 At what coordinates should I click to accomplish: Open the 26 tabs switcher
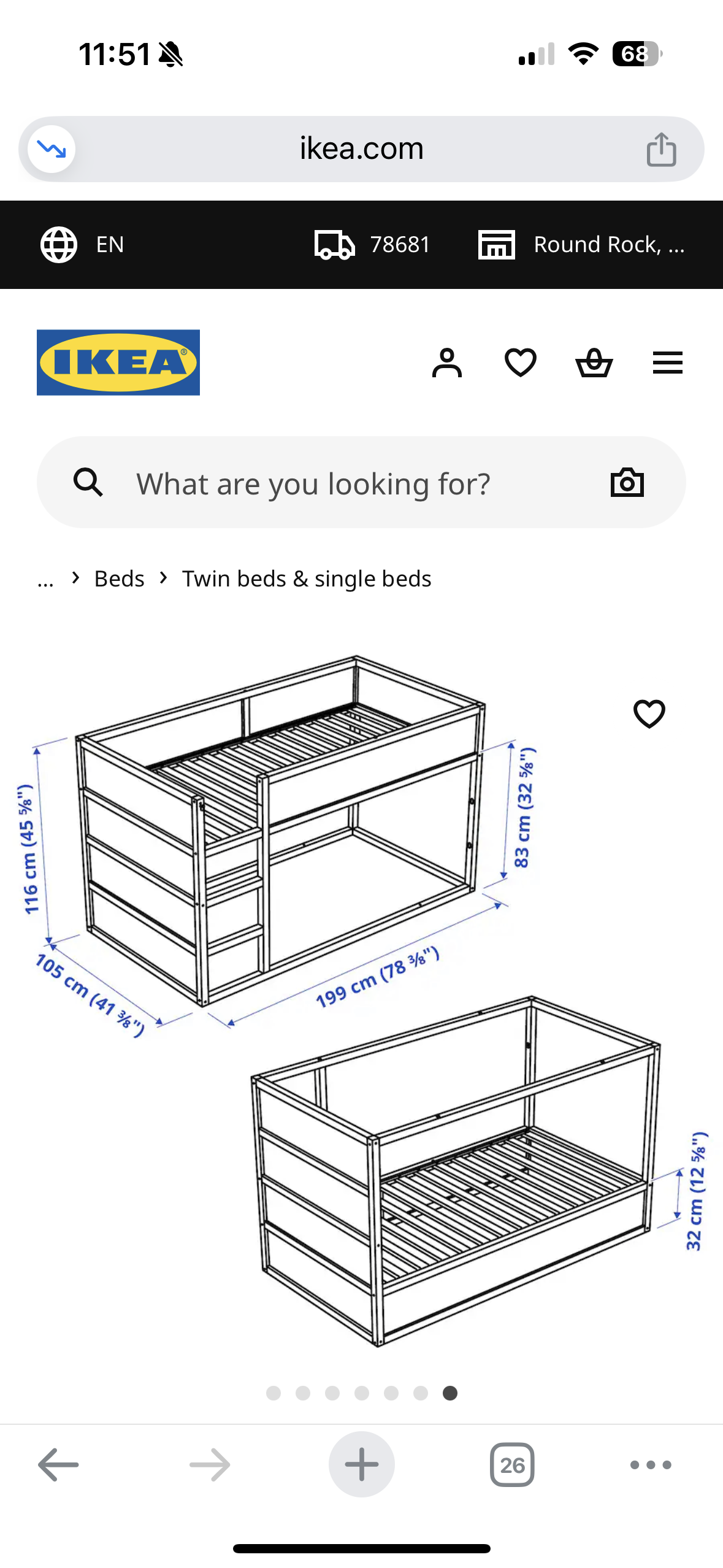click(x=512, y=1465)
